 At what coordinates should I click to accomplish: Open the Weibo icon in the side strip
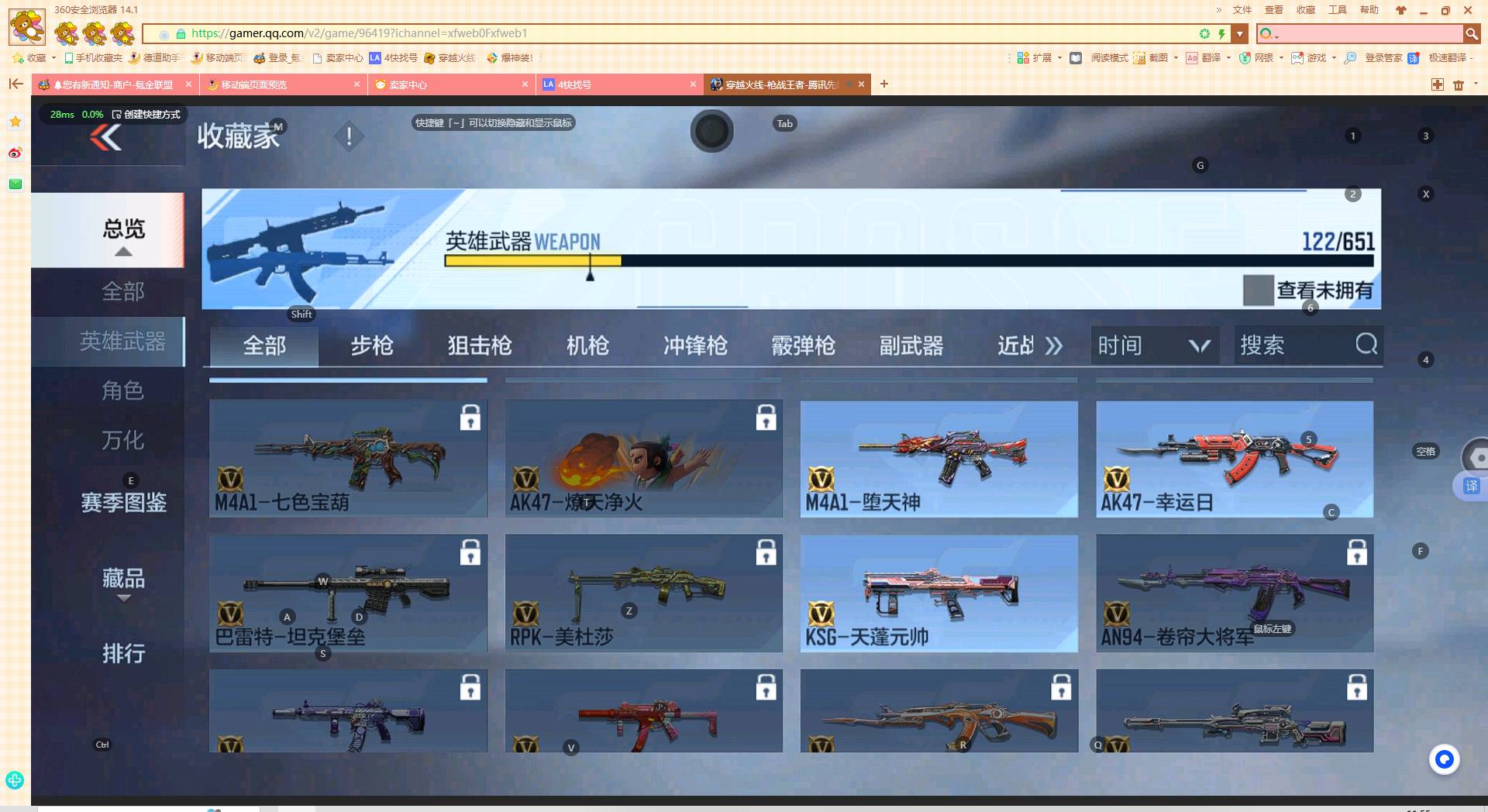point(15,153)
